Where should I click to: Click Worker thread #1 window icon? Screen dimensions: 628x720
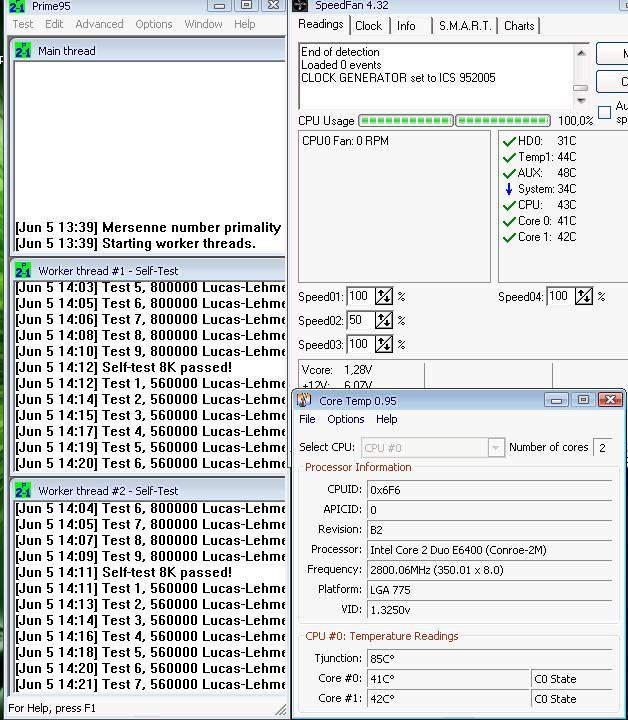click(22, 270)
